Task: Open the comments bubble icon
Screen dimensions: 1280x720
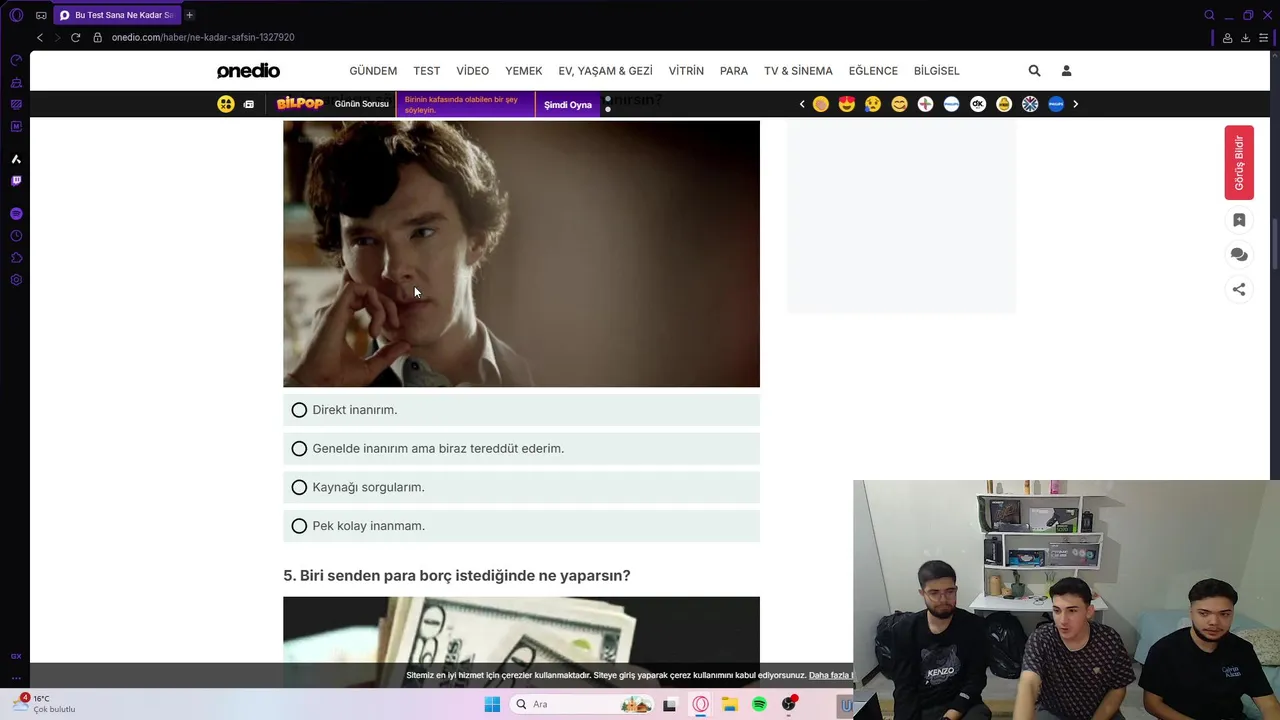Action: (1239, 255)
